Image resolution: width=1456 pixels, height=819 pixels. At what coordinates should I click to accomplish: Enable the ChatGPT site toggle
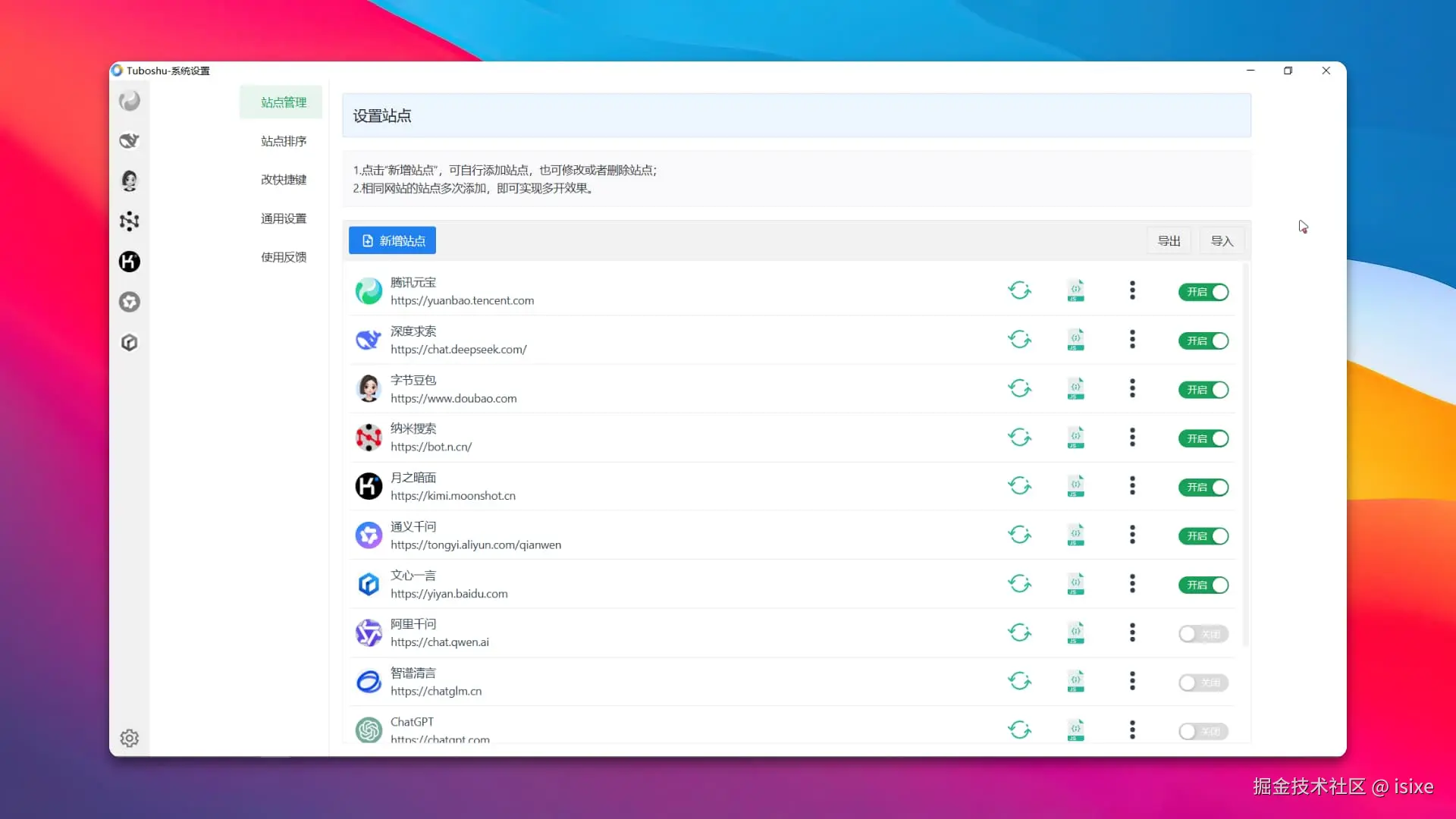pyautogui.click(x=1203, y=731)
